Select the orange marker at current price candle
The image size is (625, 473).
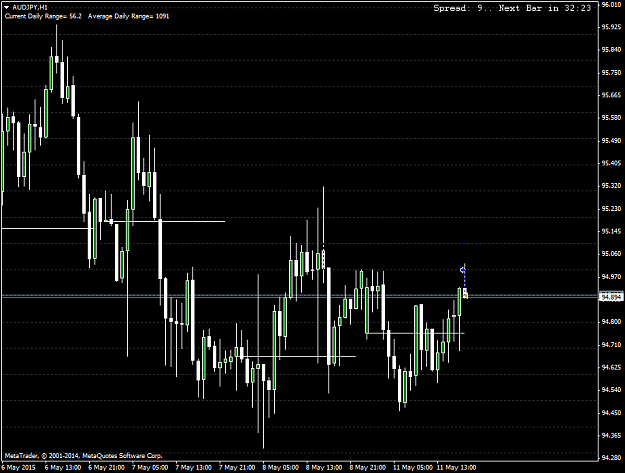tap(465, 296)
